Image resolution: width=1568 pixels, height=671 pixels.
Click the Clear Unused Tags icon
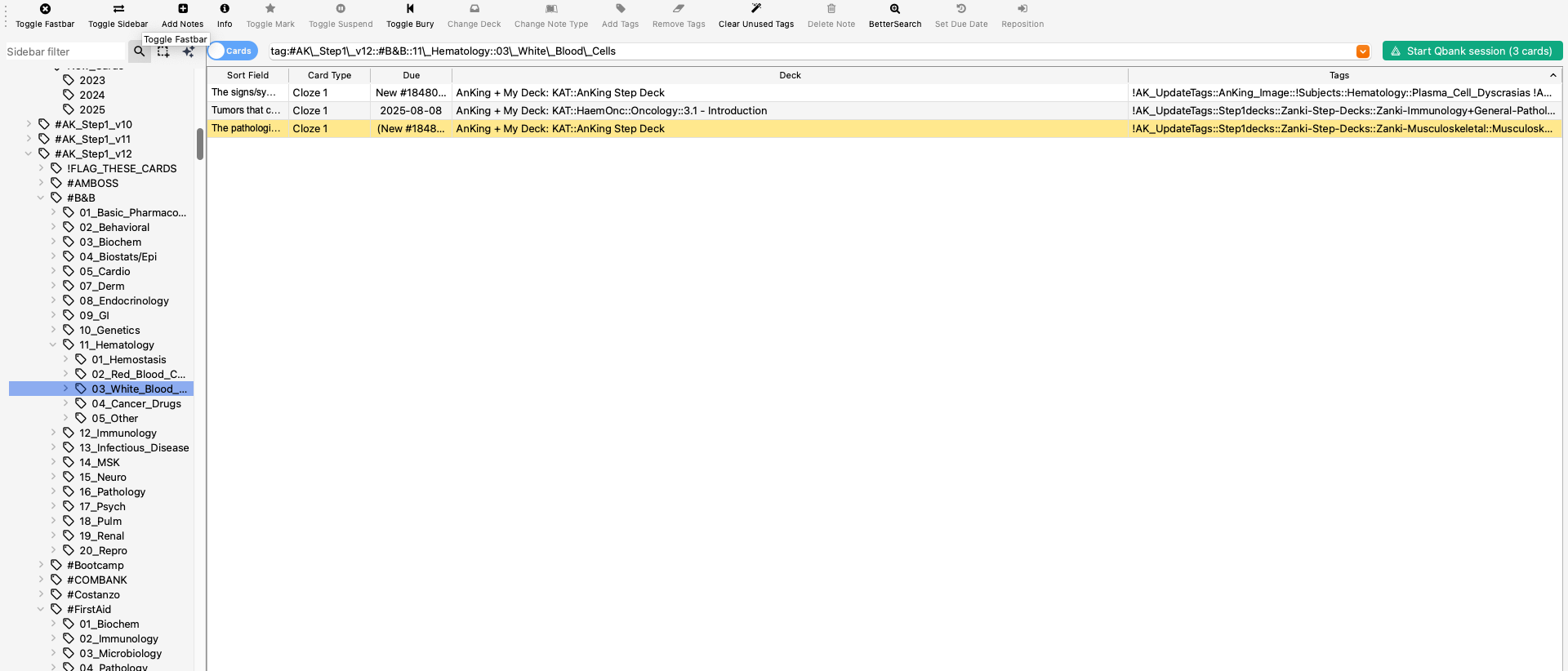(x=755, y=9)
